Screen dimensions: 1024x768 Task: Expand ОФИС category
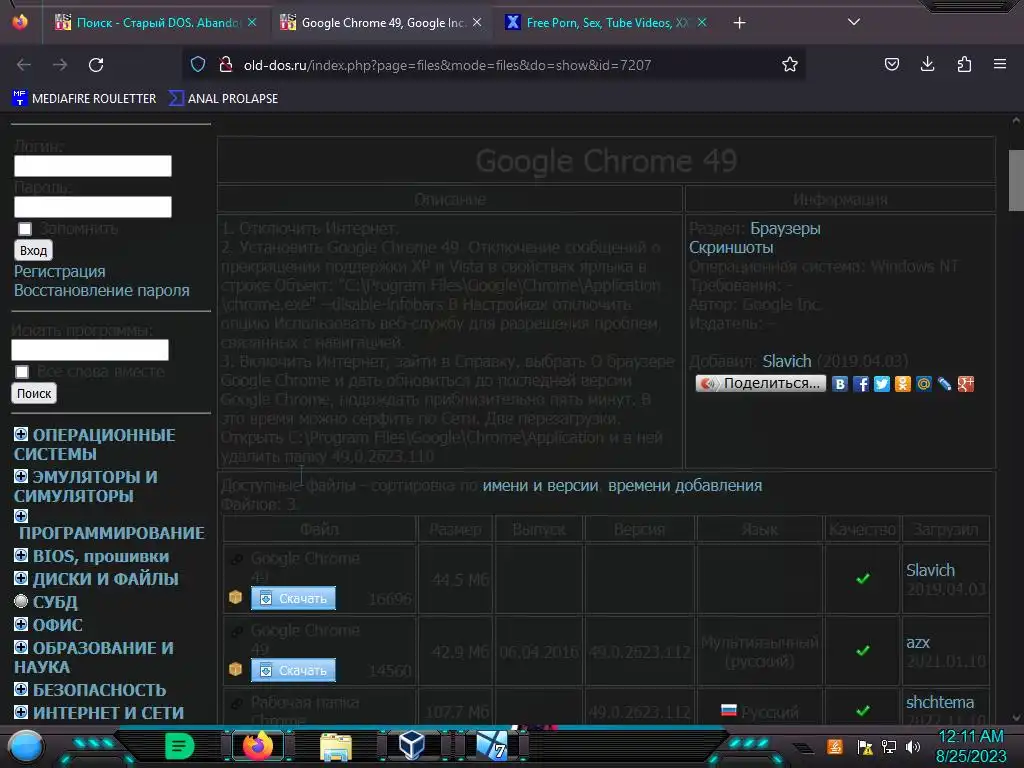click(x=21, y=624)
